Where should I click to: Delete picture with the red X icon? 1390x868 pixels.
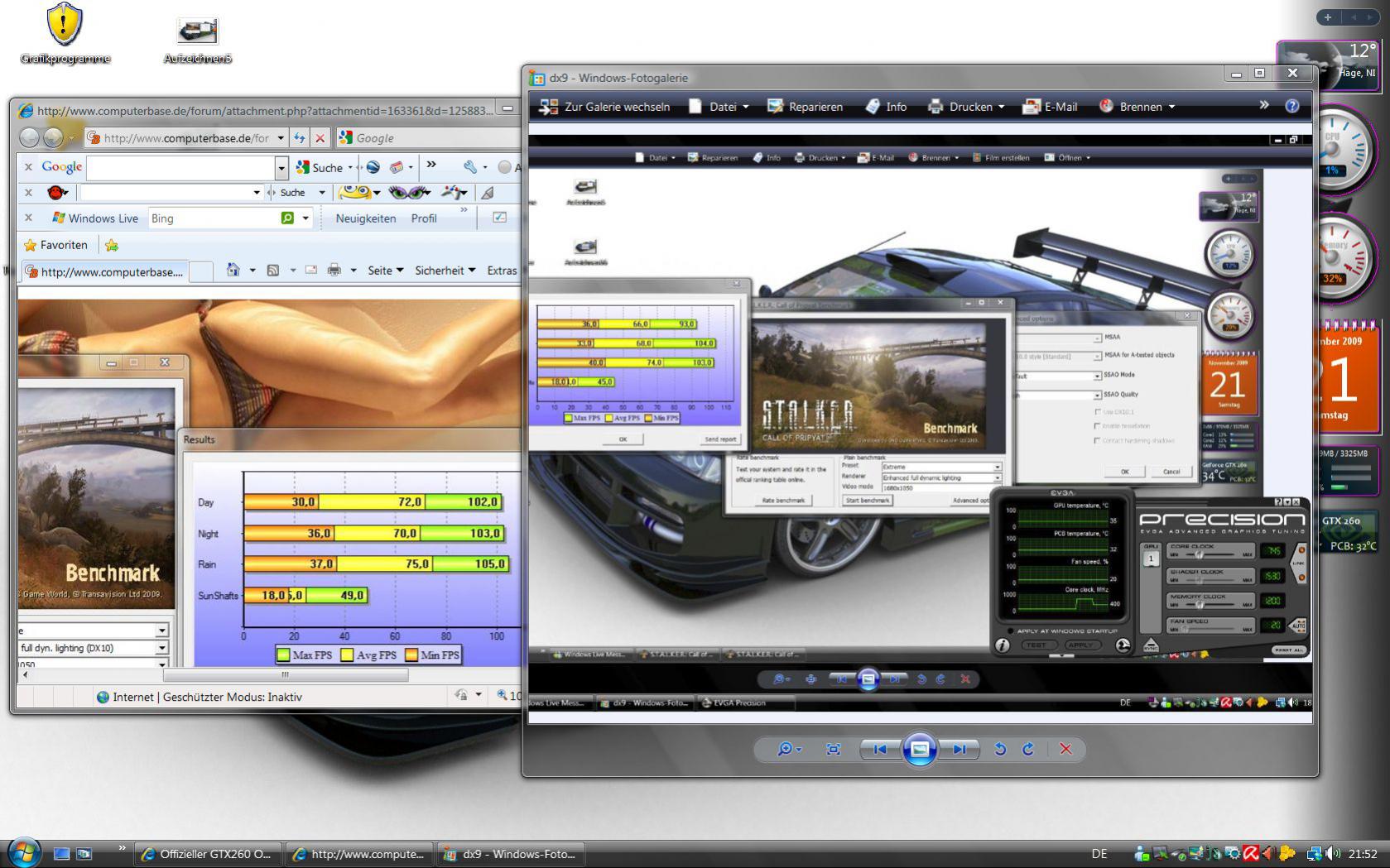(x=1065, y=749)
